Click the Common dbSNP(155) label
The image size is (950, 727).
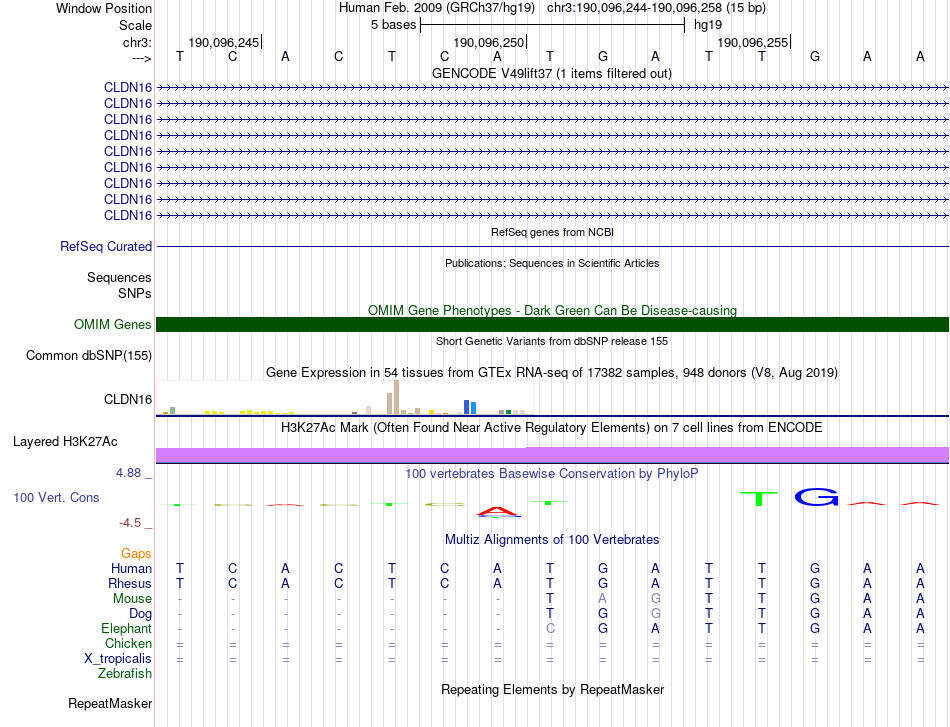click(89, 356)
